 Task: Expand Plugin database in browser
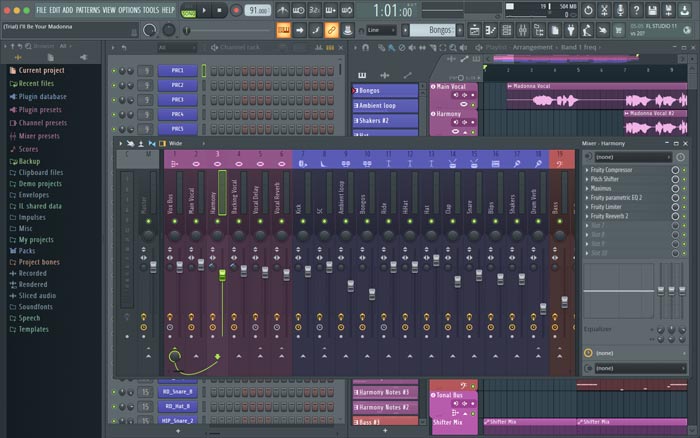[38, 96]
